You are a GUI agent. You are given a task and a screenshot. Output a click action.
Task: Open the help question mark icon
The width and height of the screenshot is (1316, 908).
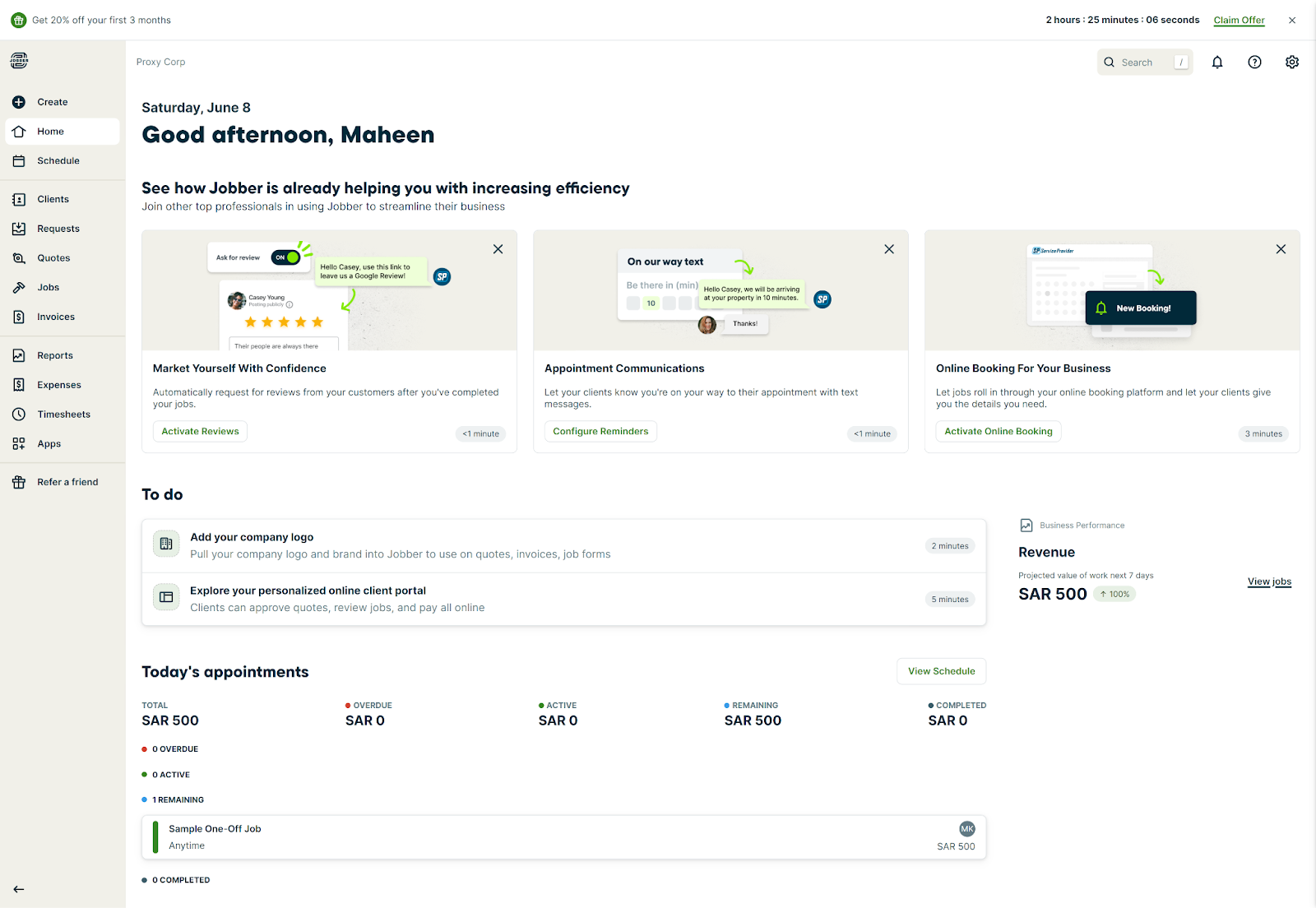coord(1254,62)
